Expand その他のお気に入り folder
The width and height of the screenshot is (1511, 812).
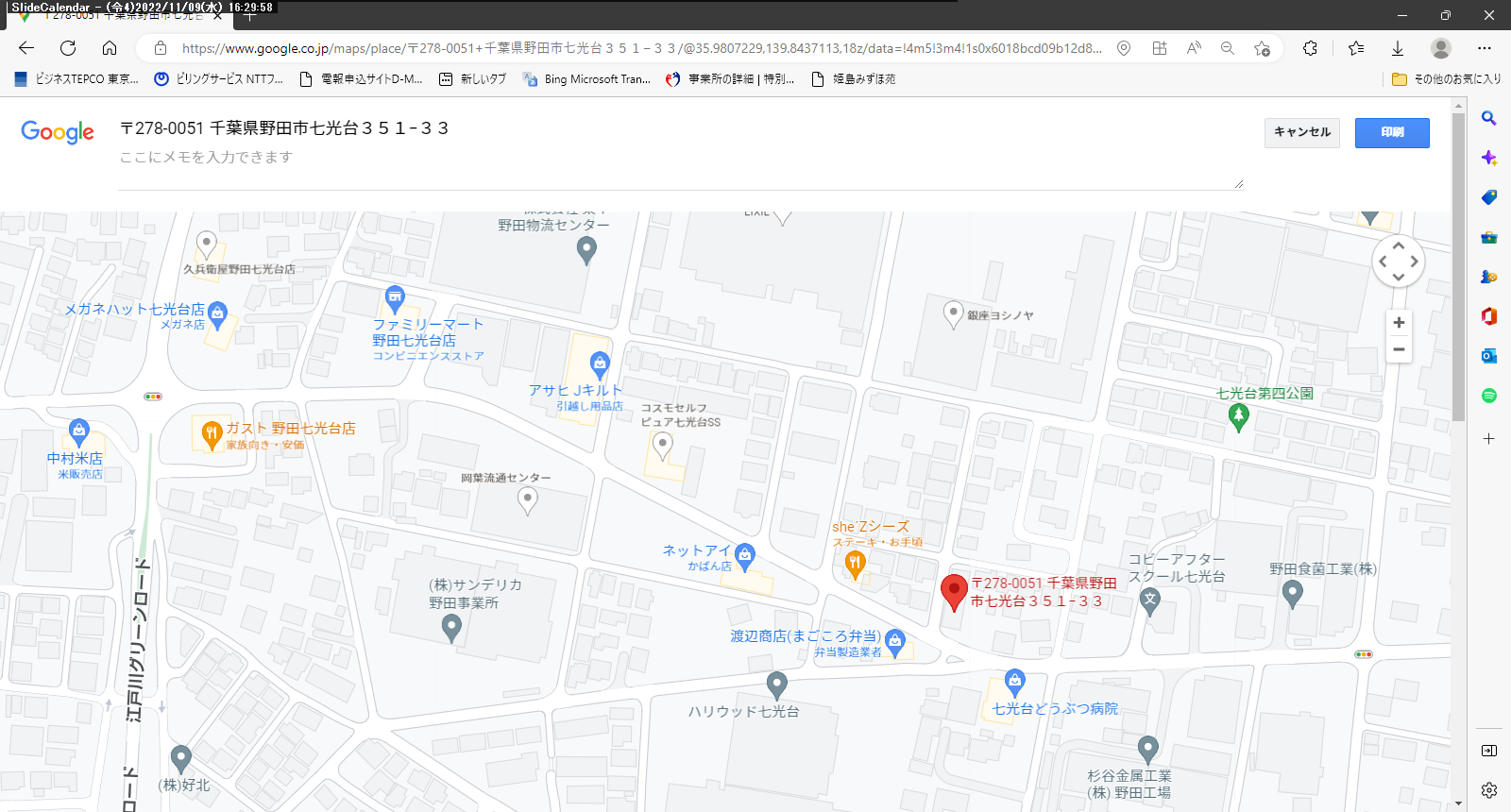[1447, 79]
